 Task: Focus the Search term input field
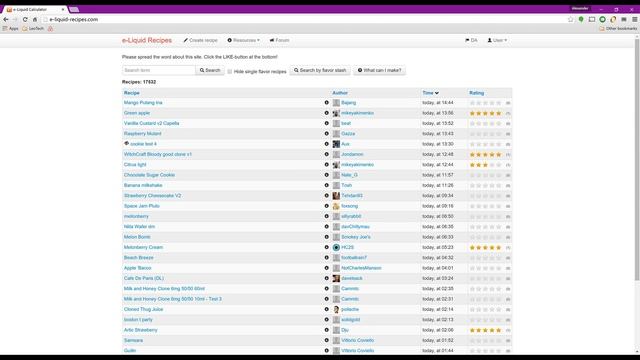pos(159,70)
